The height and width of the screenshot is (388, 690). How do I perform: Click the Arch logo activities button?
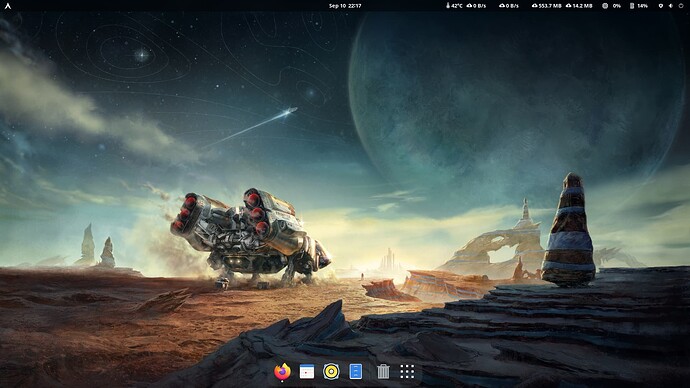coord(7,6)
